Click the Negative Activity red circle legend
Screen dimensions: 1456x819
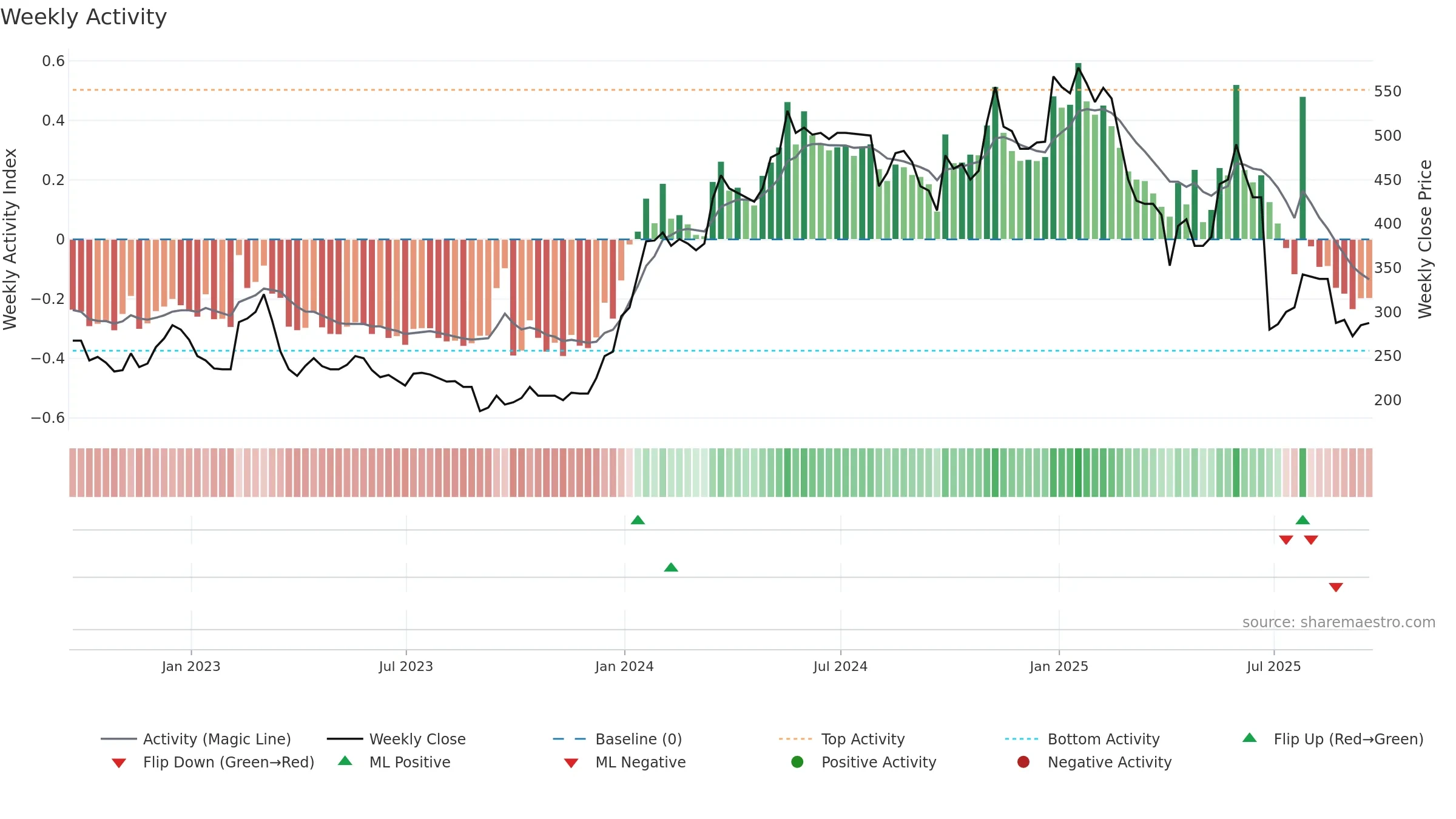click(x=1023, y=762)
